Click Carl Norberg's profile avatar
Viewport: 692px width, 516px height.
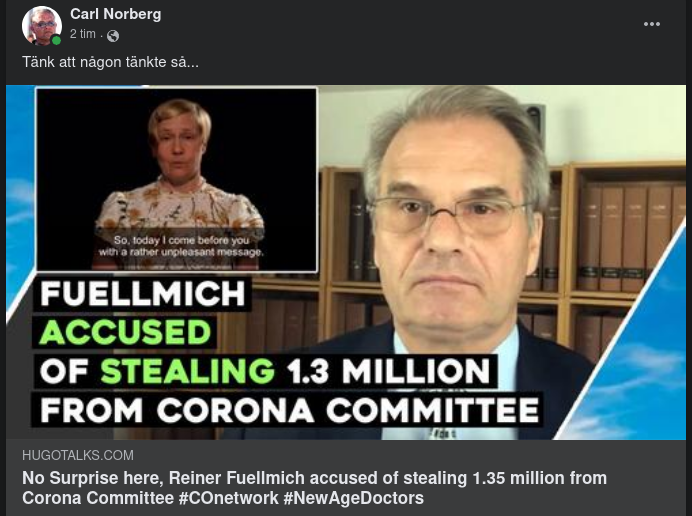coord(42,25)
